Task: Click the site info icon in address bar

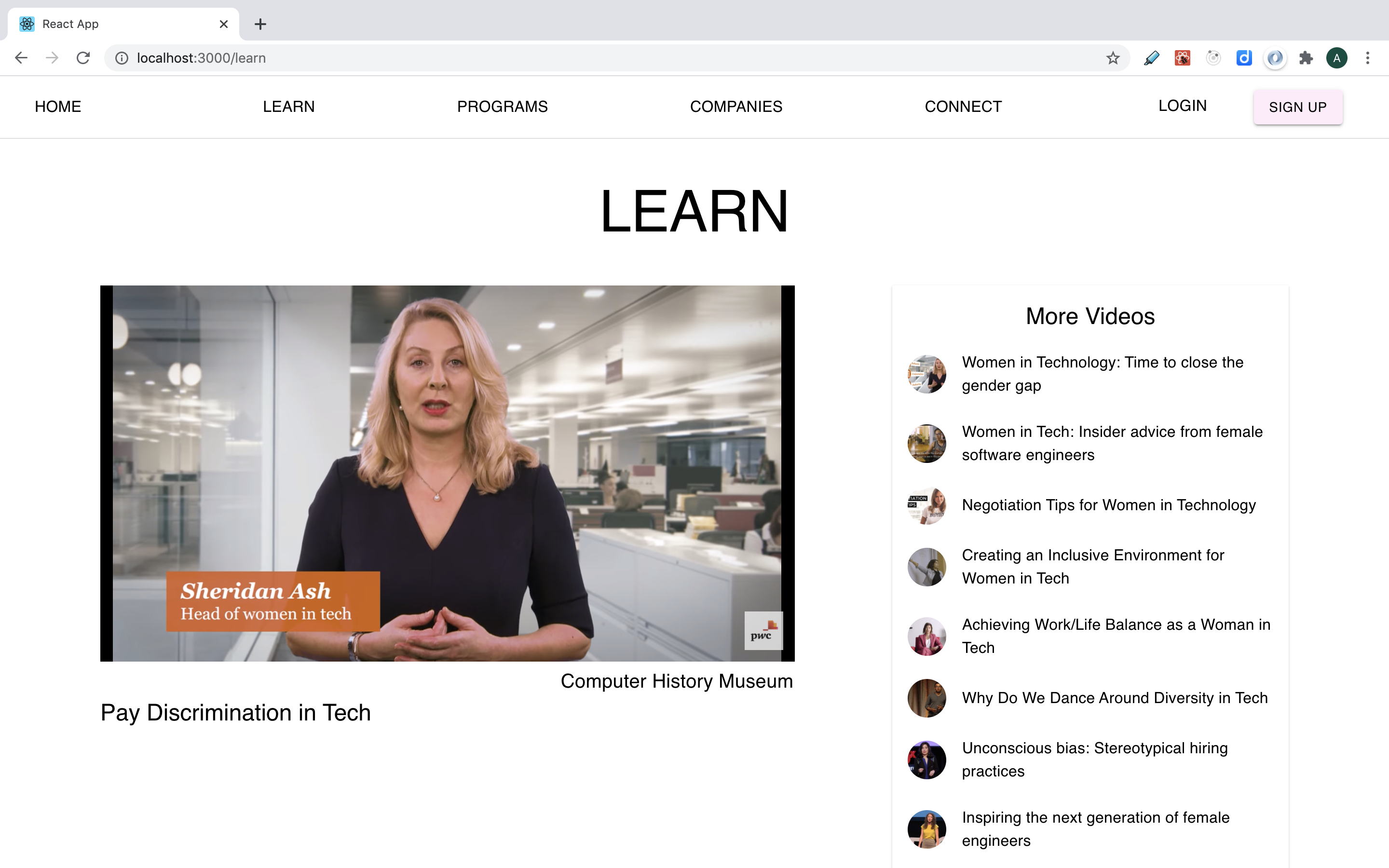Action: coord(122,58)
